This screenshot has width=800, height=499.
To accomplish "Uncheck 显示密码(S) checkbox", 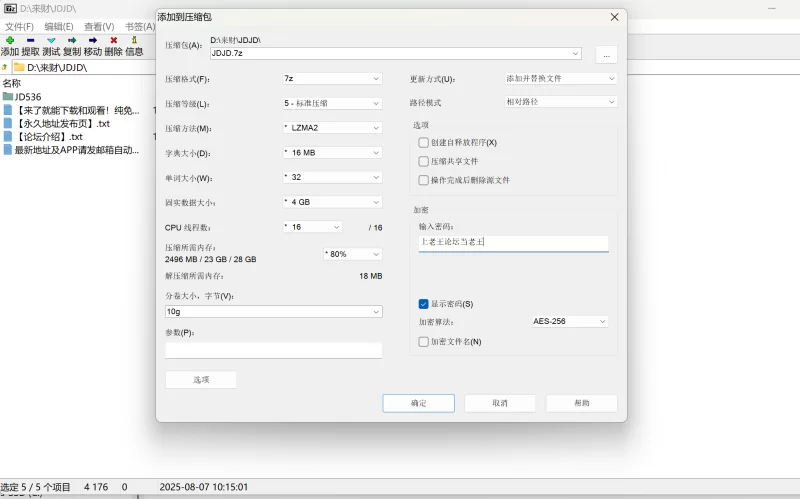I will point(423,304).
